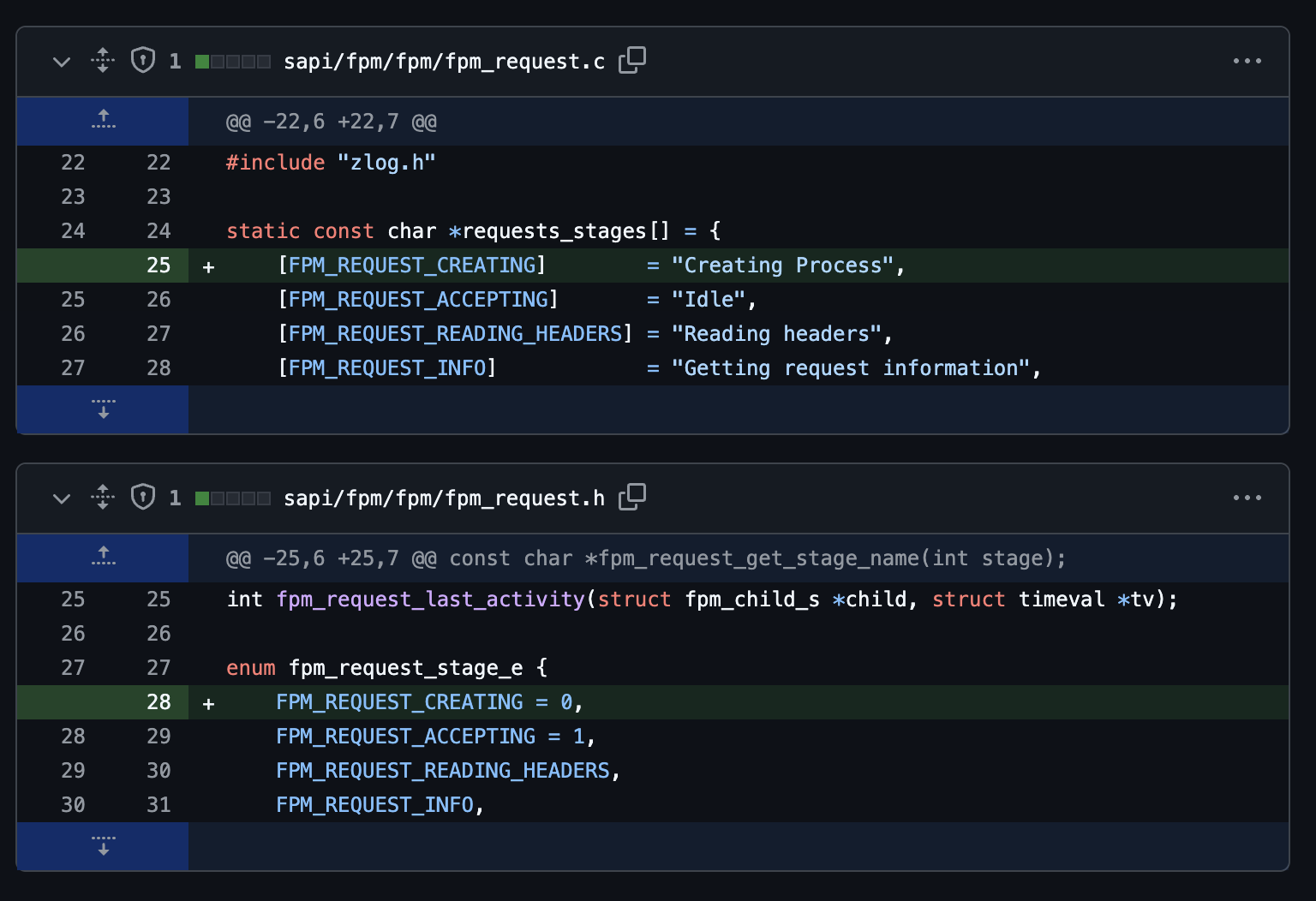Expand all lines in fpm_request.h
1316x901 pixels.
click(x=103, y=498)
